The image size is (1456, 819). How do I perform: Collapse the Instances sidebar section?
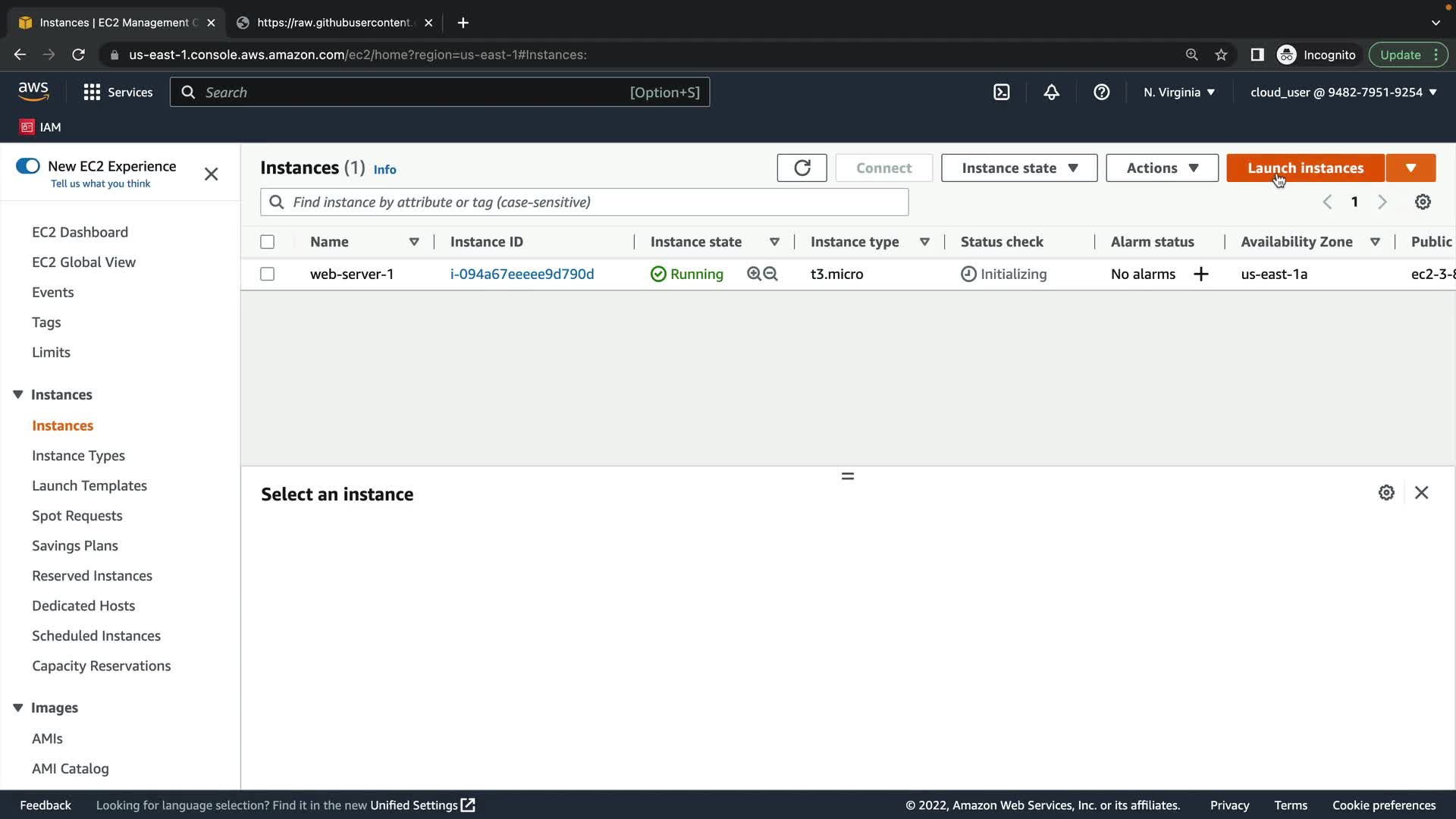click(18, 394)
